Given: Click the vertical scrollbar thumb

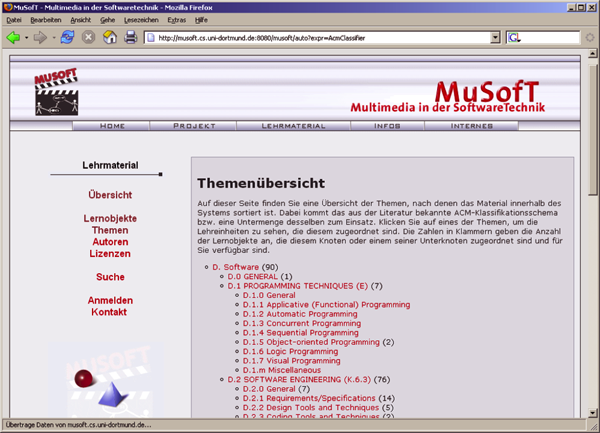Looking at the screenshot, I should tap(593, 130).
